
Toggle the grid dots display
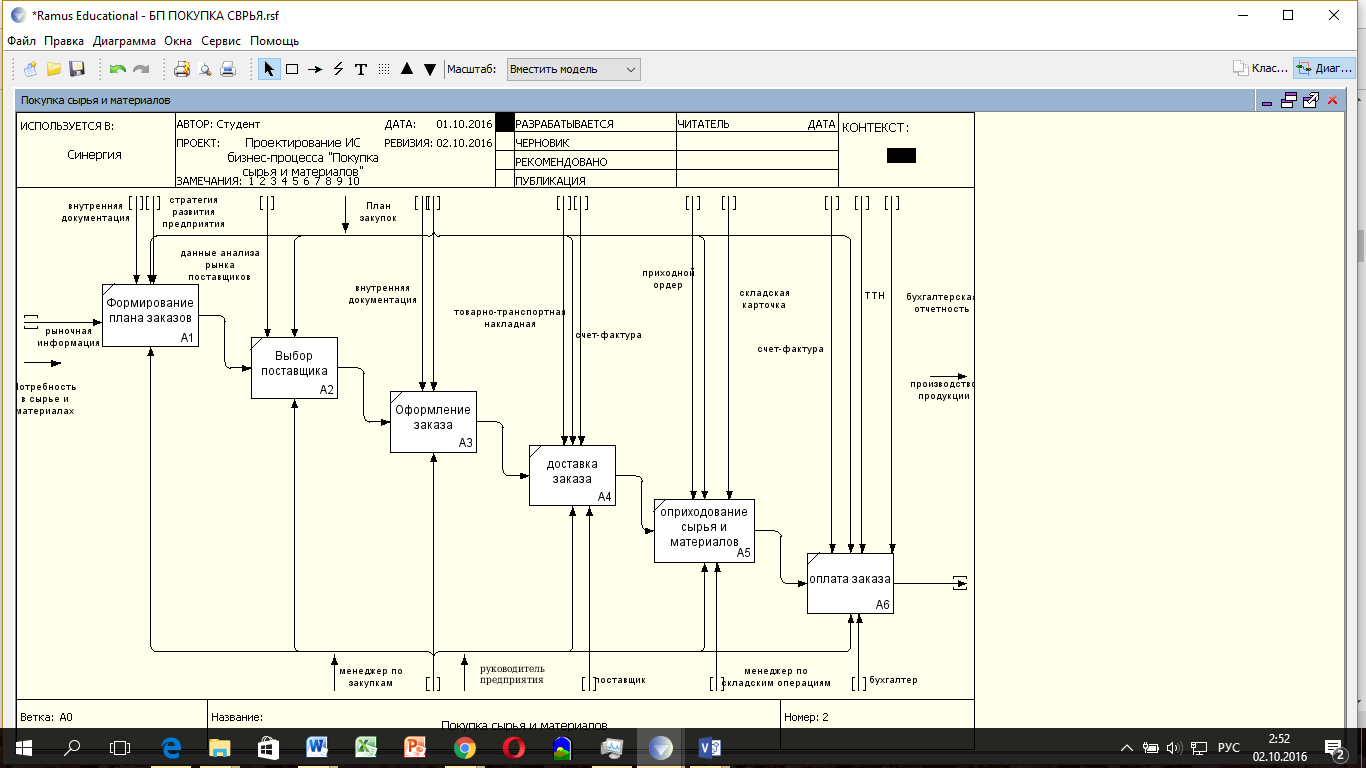pyautogui.click(x=384, y=69)
